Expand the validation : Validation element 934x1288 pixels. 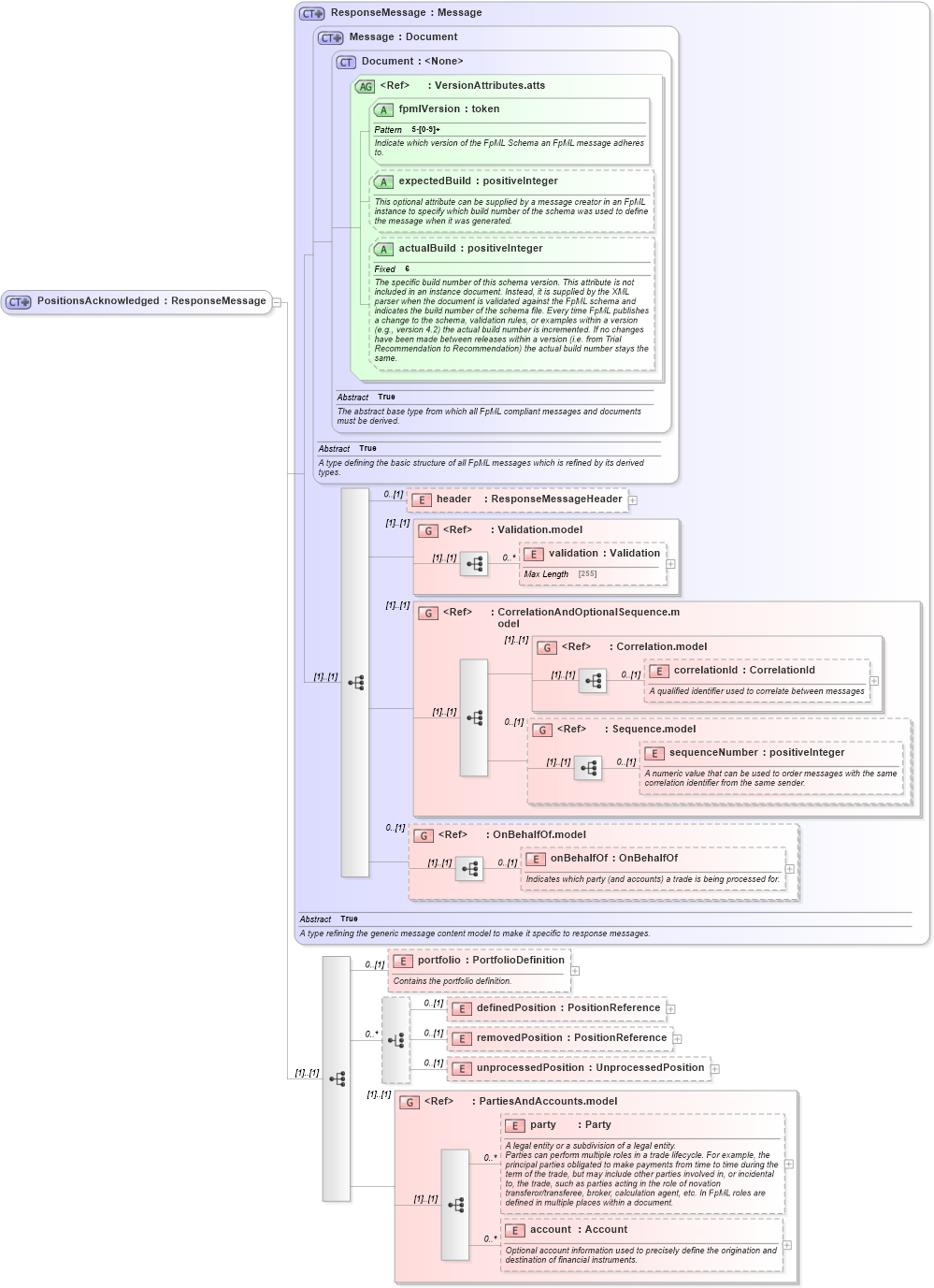click(x=670, y=564)
